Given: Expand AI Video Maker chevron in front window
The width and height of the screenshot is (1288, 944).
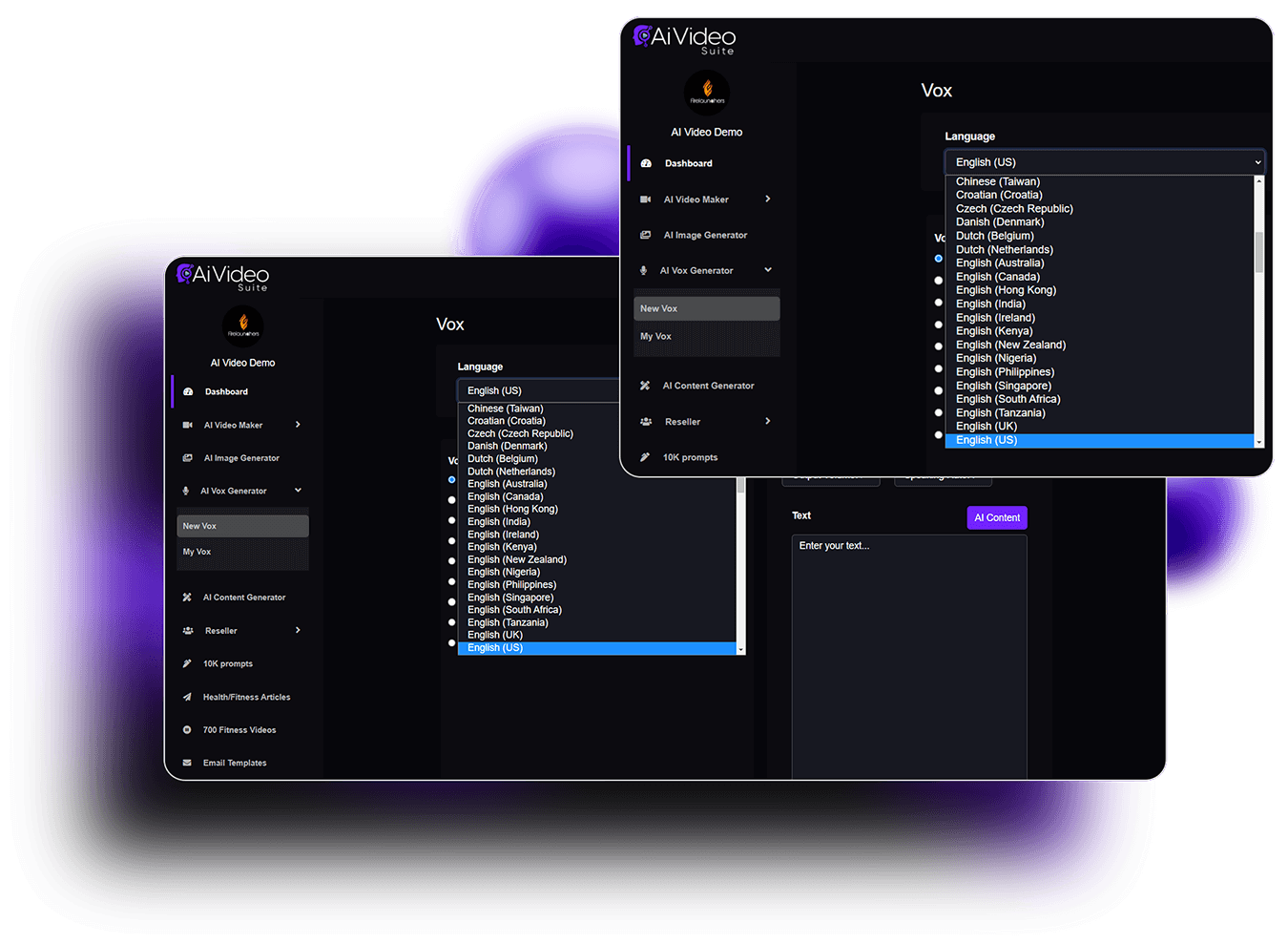Looking at the screenshot, I should [x=768, y=199].
